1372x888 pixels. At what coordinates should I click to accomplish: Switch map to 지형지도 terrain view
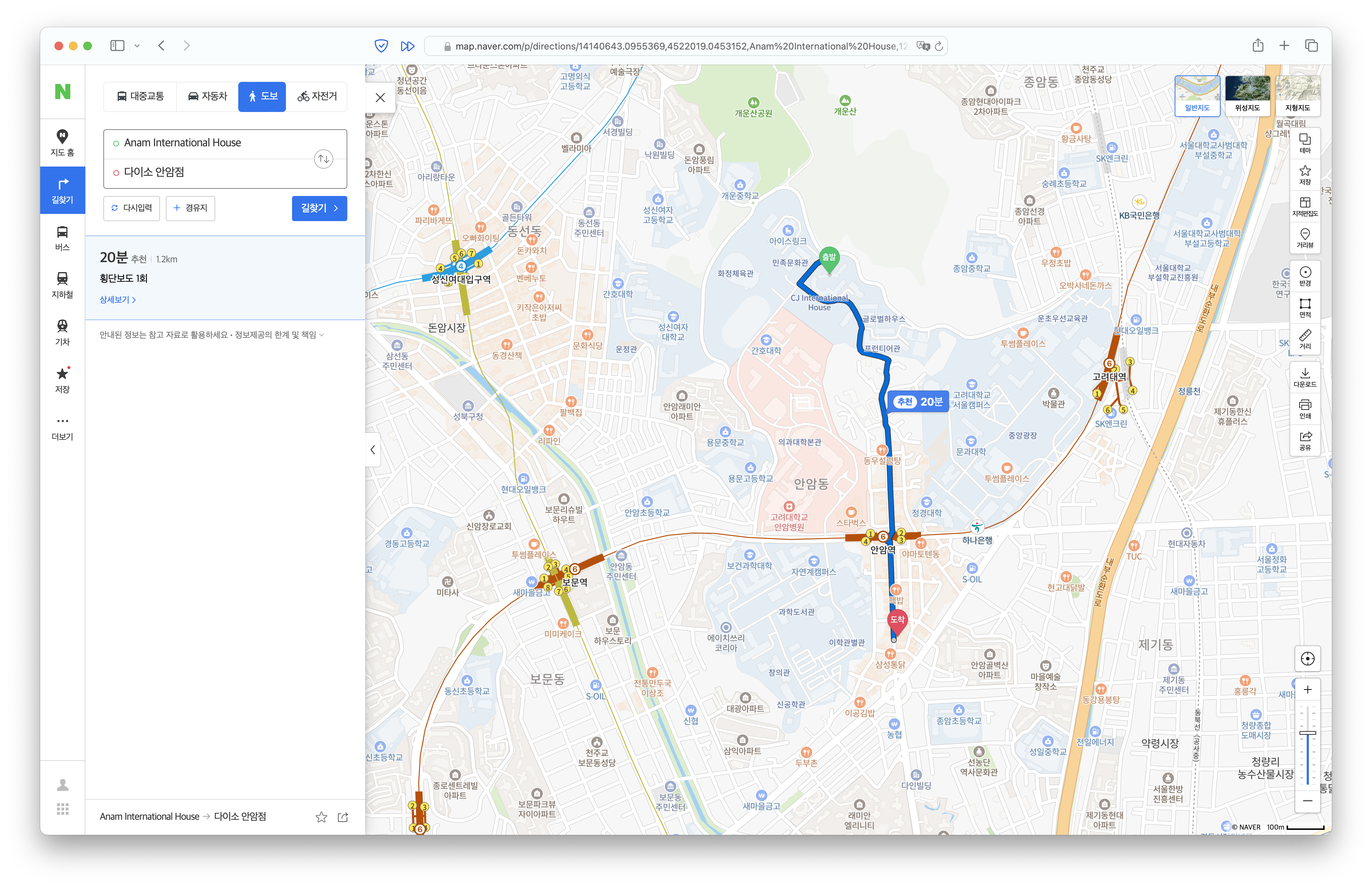[1297, 95]
